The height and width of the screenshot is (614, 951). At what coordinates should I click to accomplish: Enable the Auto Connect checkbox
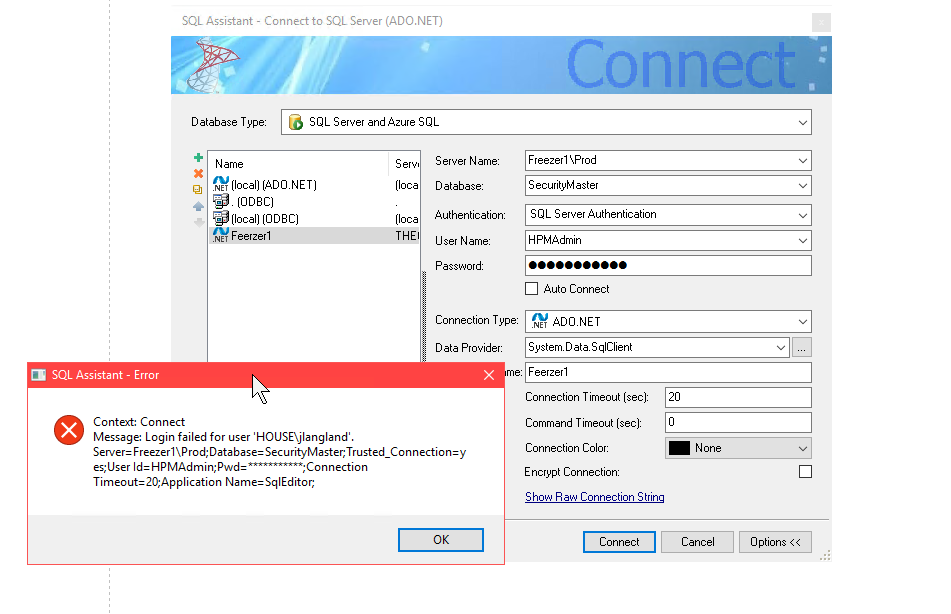coord(531,289)
